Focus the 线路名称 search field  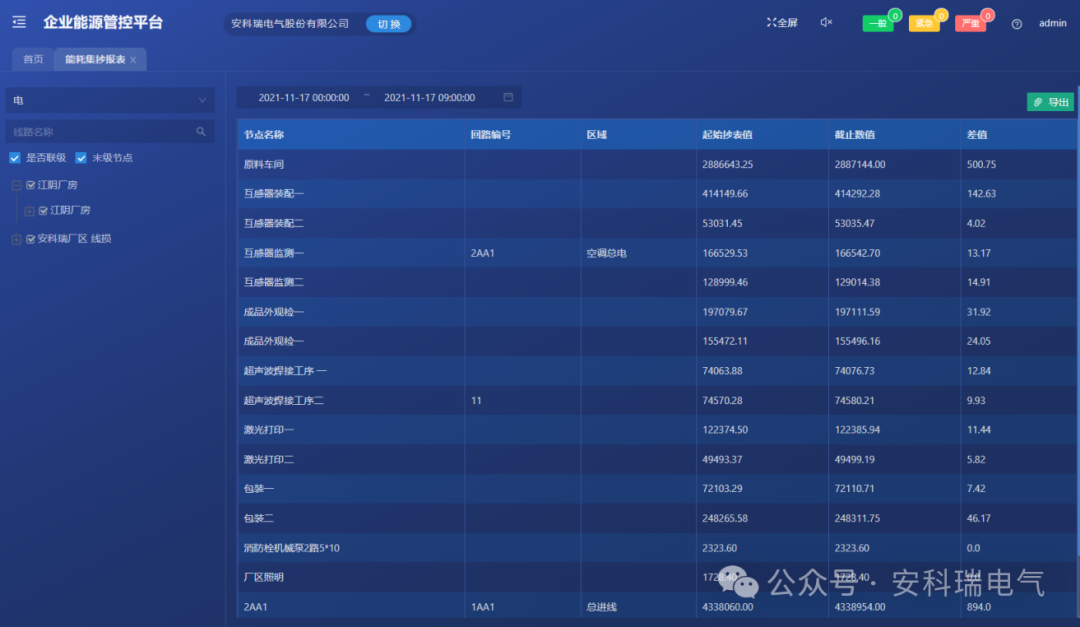[x=110, y=132]
